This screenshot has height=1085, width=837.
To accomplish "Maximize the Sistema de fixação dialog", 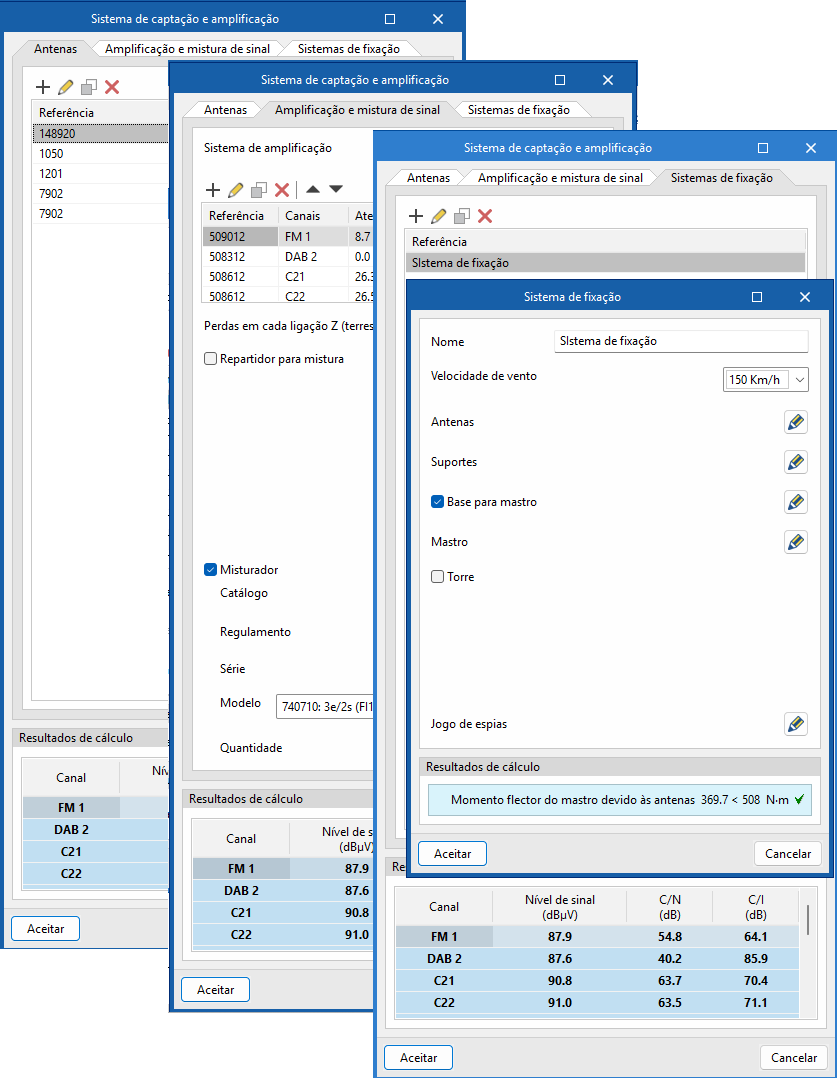I will tap(757, 297).
